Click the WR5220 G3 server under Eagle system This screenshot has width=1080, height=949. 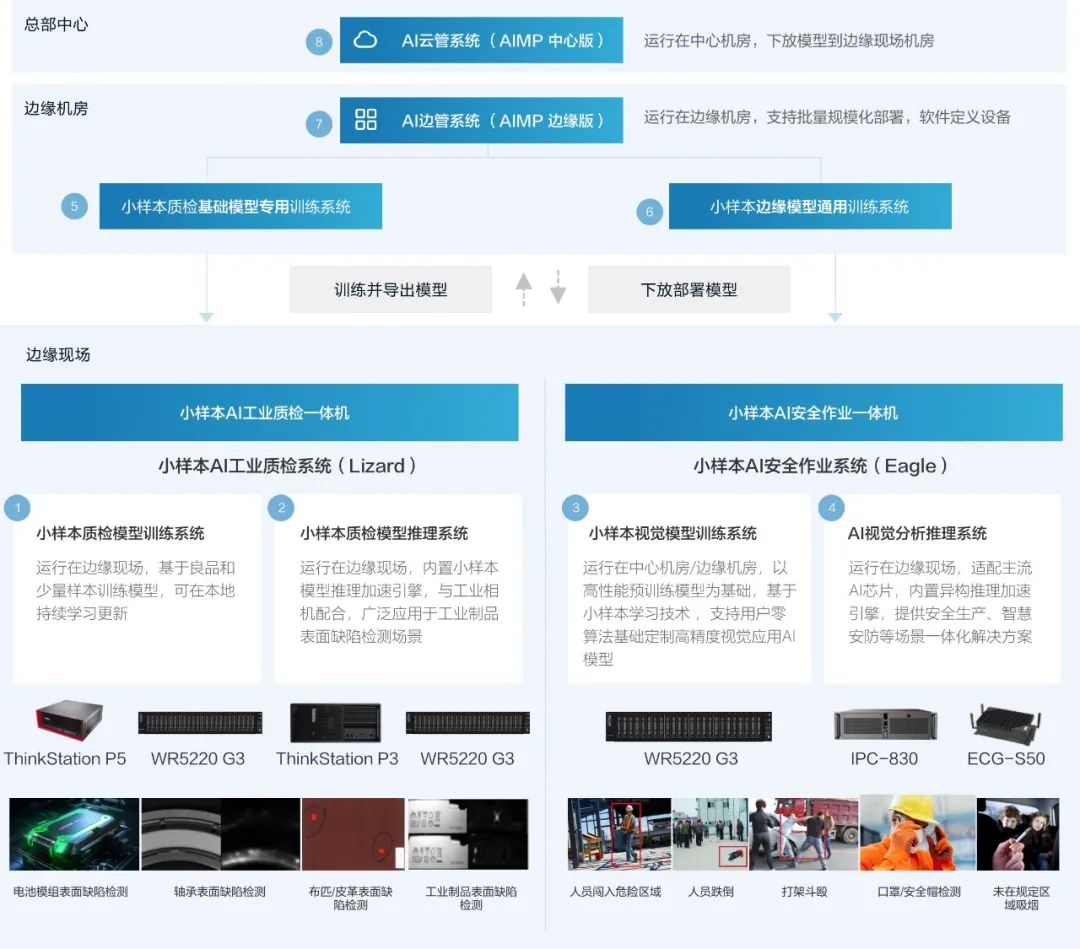[689, 727]
